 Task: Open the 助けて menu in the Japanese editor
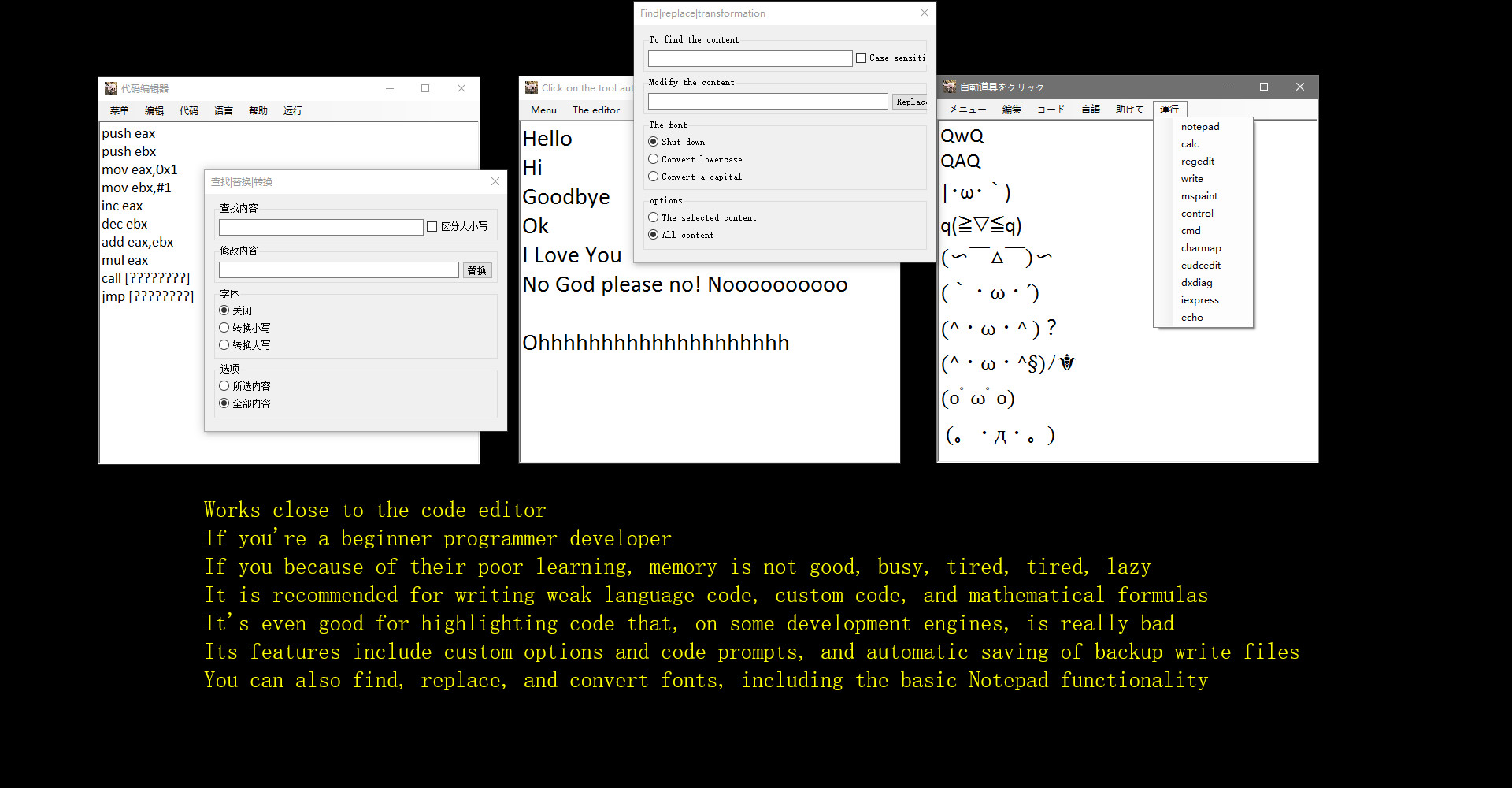[x=1129, y=110]
